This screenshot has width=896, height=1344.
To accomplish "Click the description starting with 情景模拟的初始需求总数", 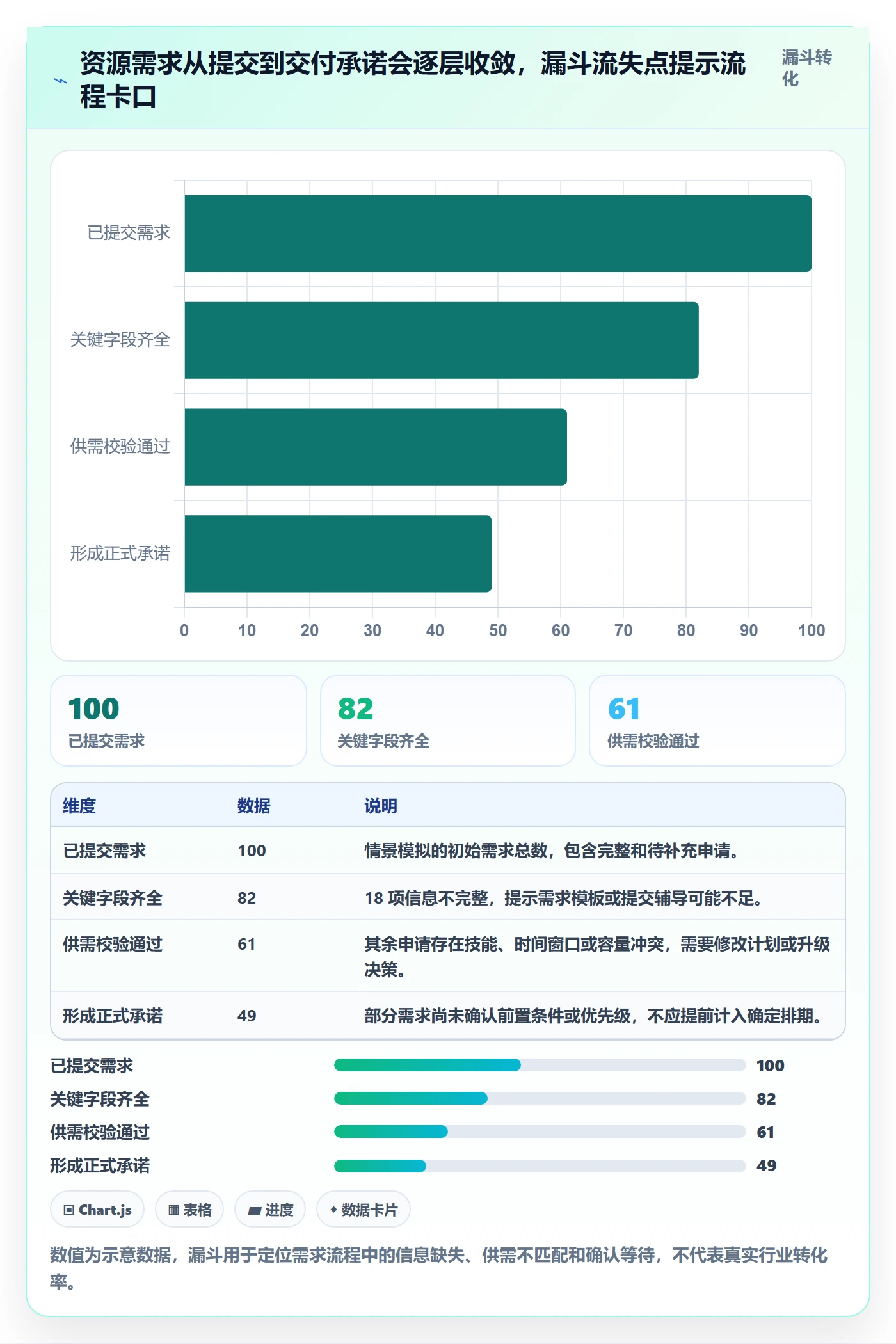I will [x=552, y=851].
